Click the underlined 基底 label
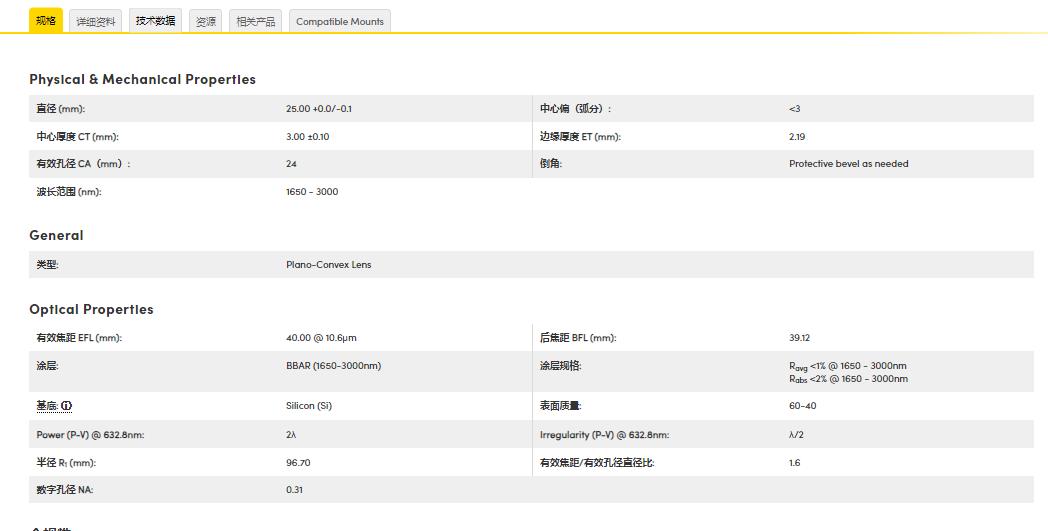This screenshot has height=531, width=1048. (x=47, y=406)
